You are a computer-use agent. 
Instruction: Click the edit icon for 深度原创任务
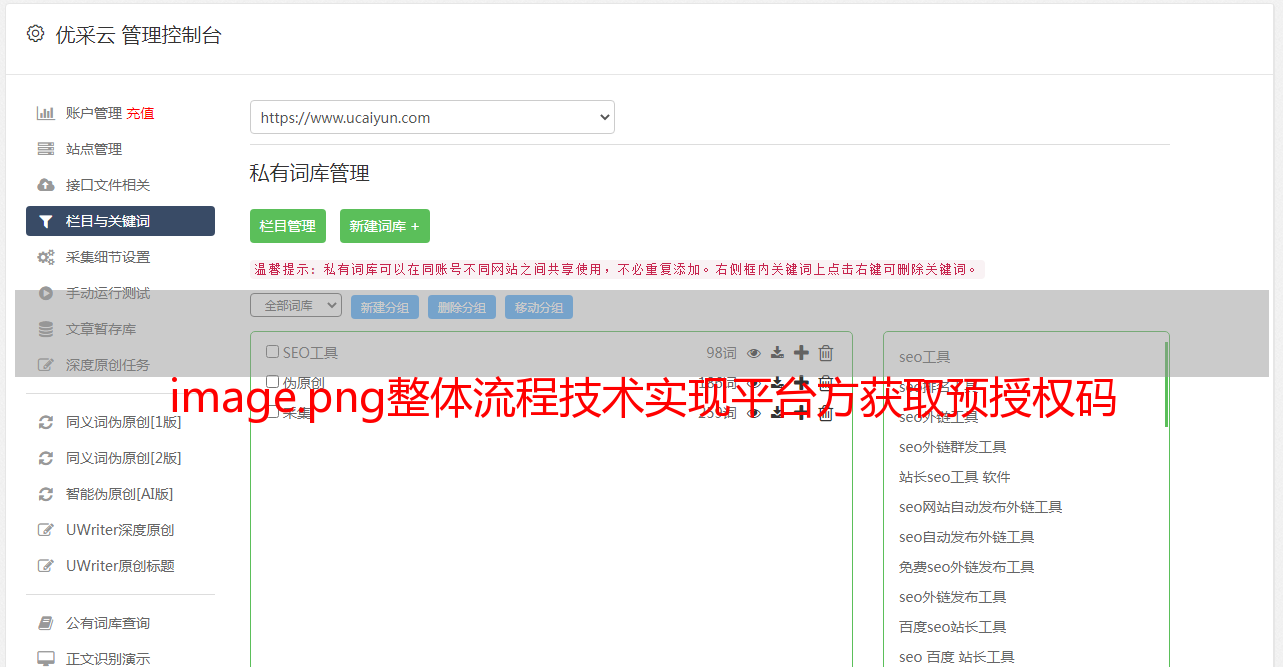[46, 365]
